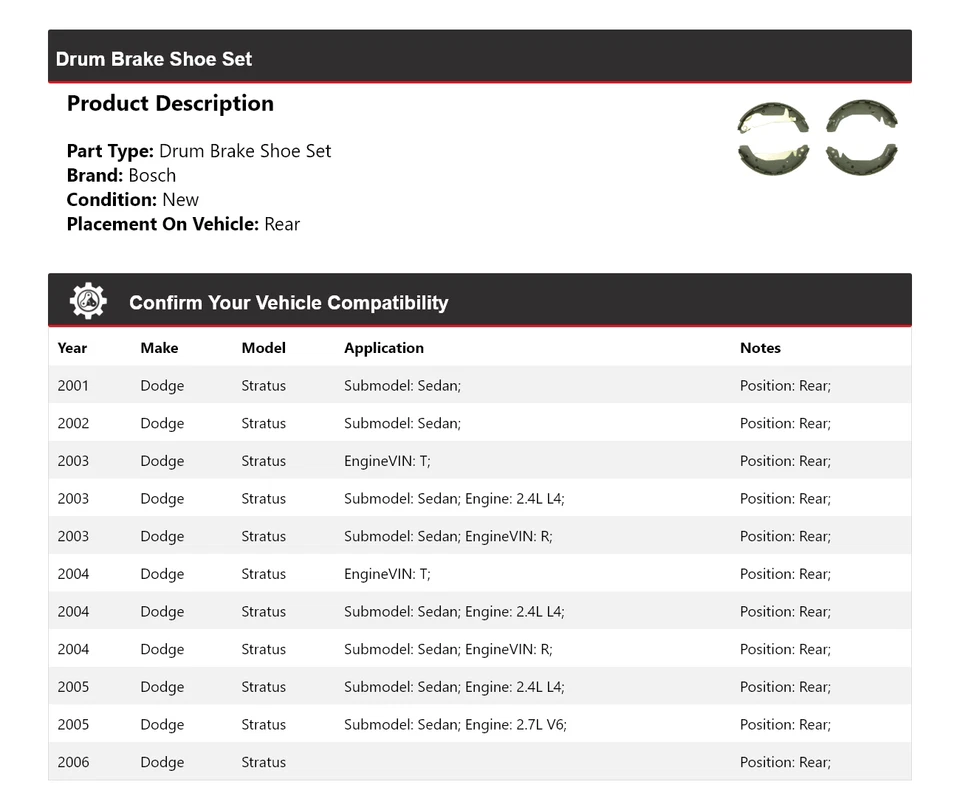Select the 2002 year cell
This screenshot has height=810, width=960.
[x=73, y=424]
